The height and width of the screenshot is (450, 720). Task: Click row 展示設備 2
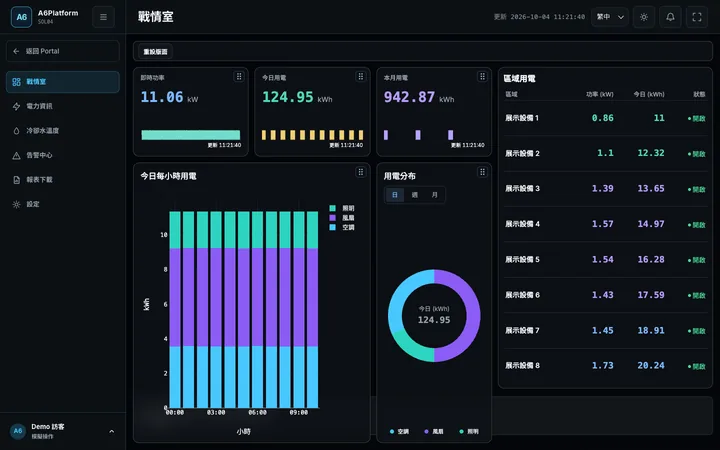pyautogui.click(x=605, y=153)
